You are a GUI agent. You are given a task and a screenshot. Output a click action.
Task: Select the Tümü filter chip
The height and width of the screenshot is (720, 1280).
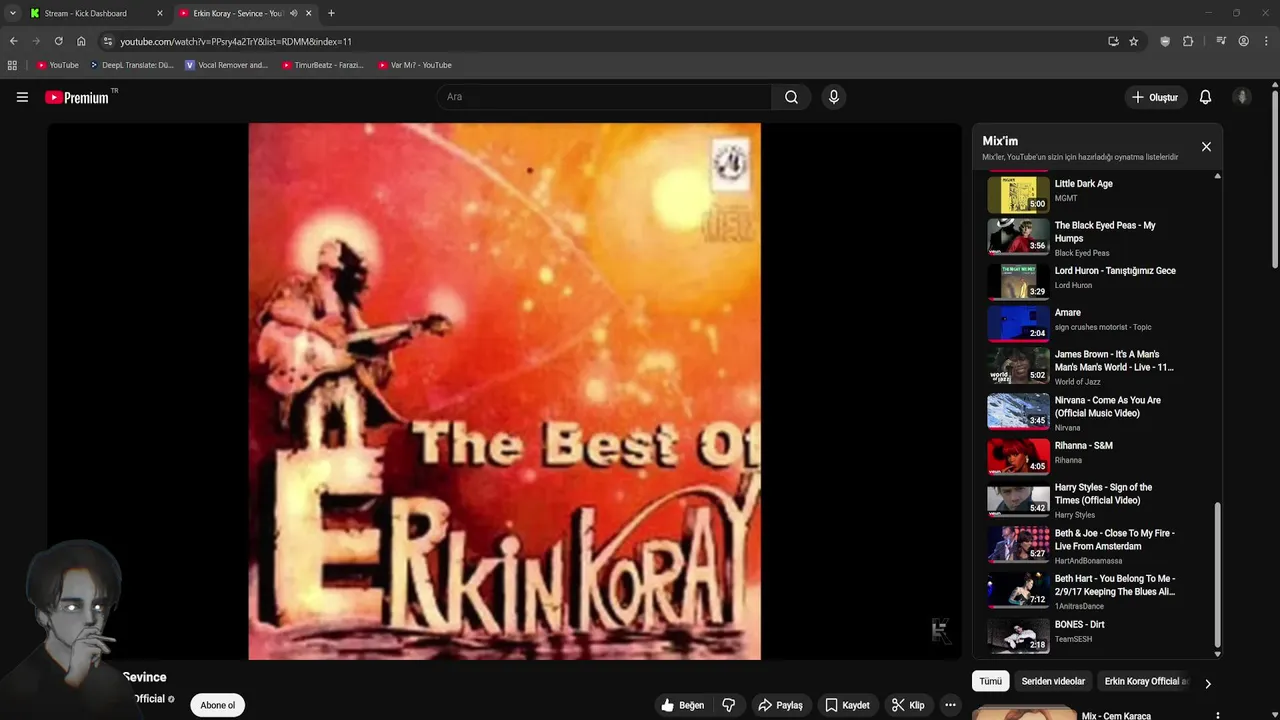[x=990, y=681]
